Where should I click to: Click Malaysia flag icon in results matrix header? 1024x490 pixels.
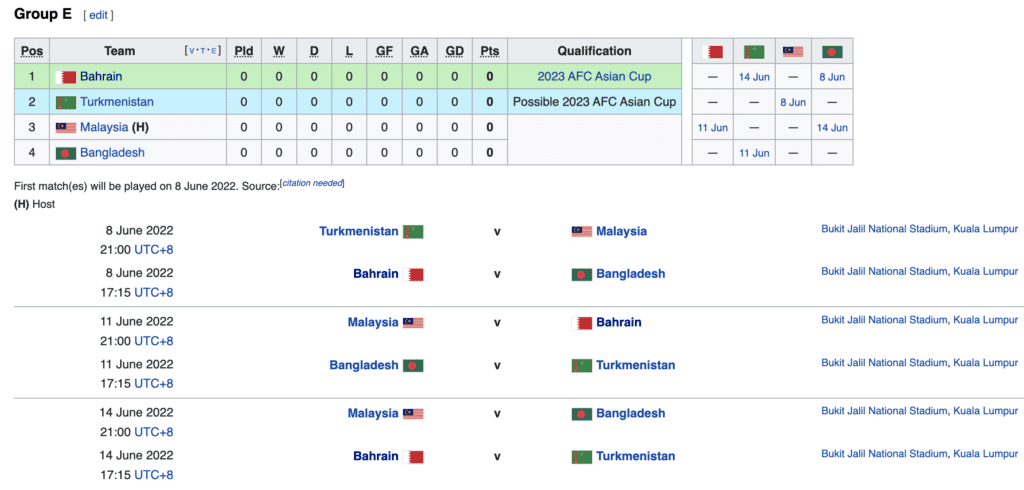793,52
